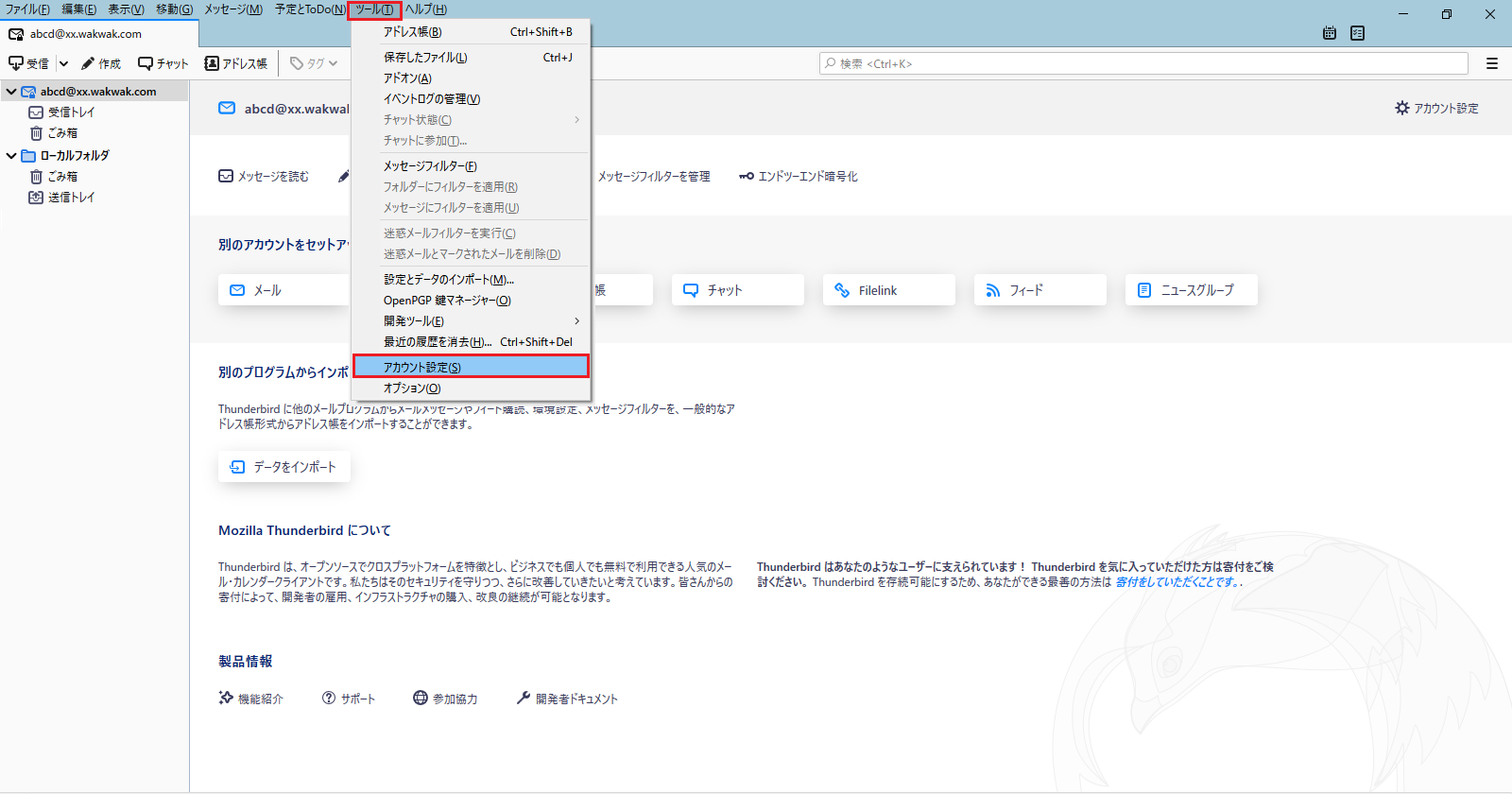
Task: Click the 受信 get messages button
Action: (28, 63)
